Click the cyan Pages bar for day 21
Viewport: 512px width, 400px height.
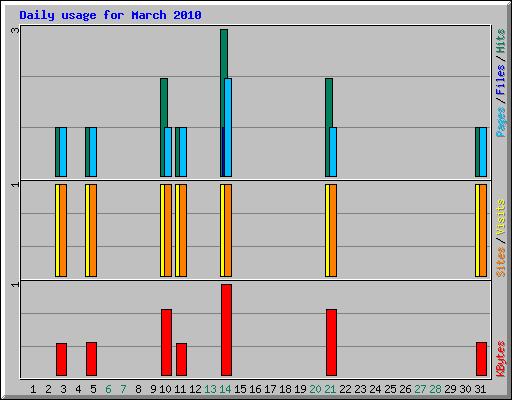pyautogui.click(x=333, y=152)
